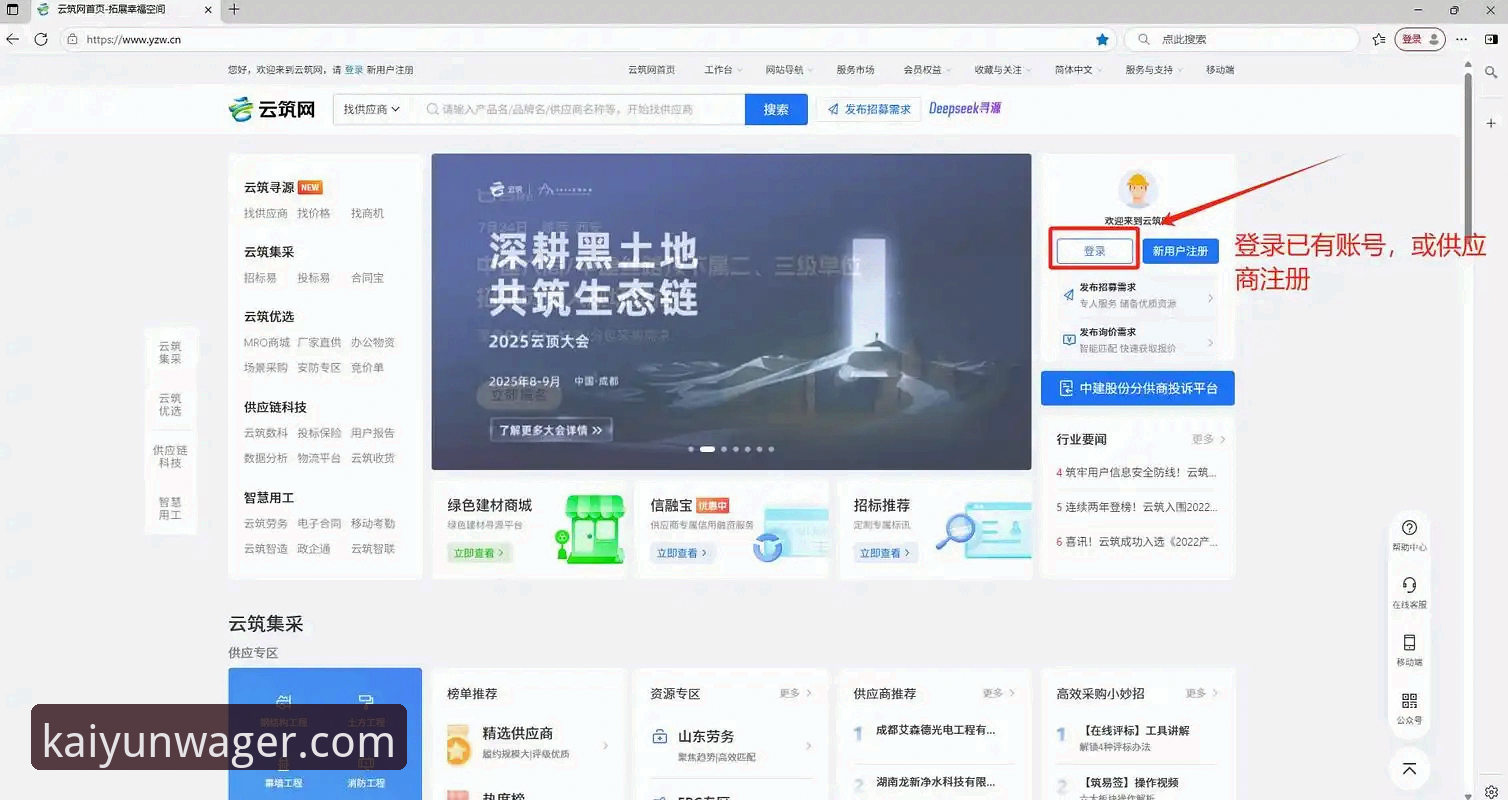
Task: Click 中建股份分供商投诉平台 button
Action: tap(1137, 388)
